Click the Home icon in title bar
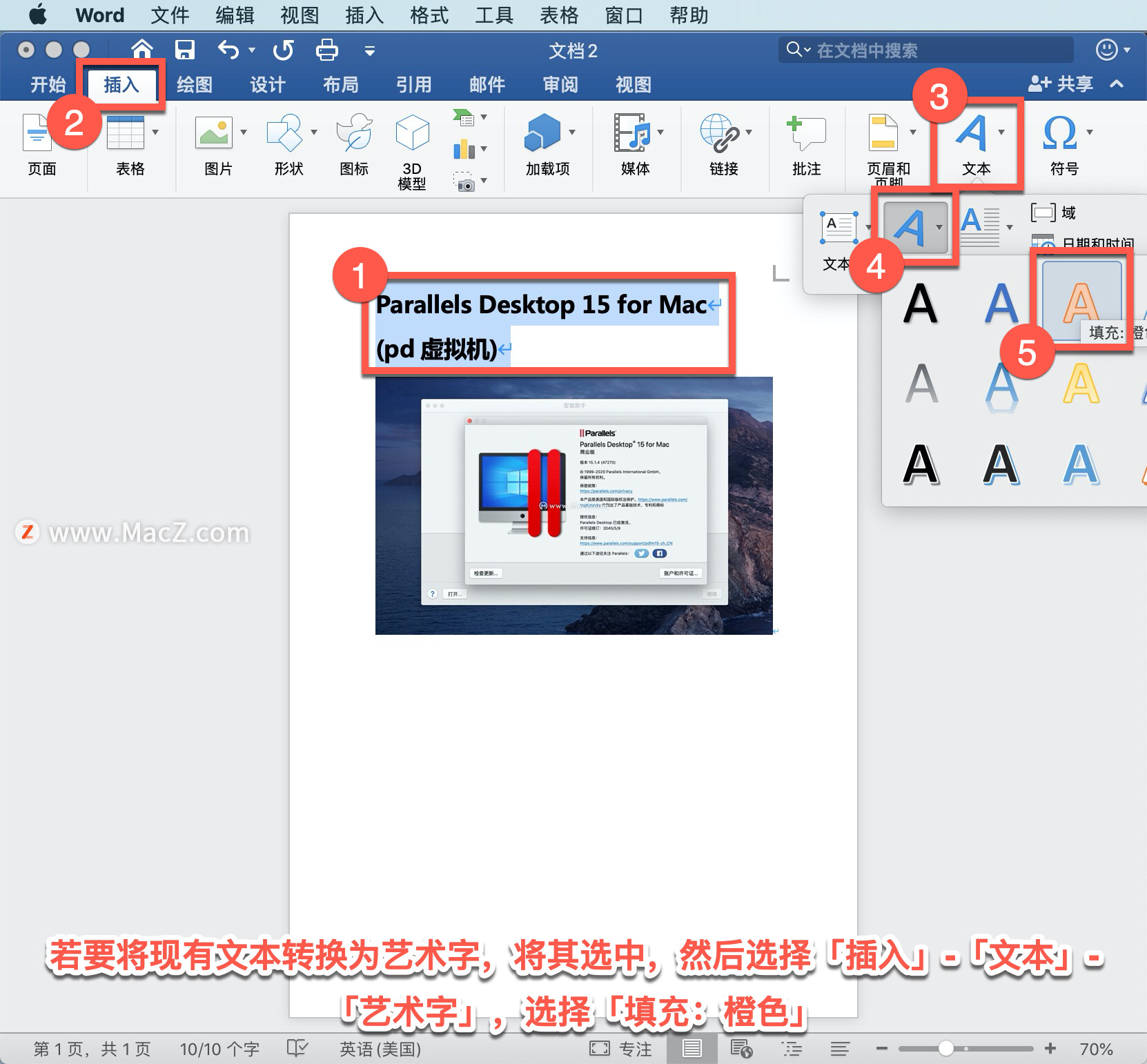Screen dimensions: 1147x1064 (141, 50)
